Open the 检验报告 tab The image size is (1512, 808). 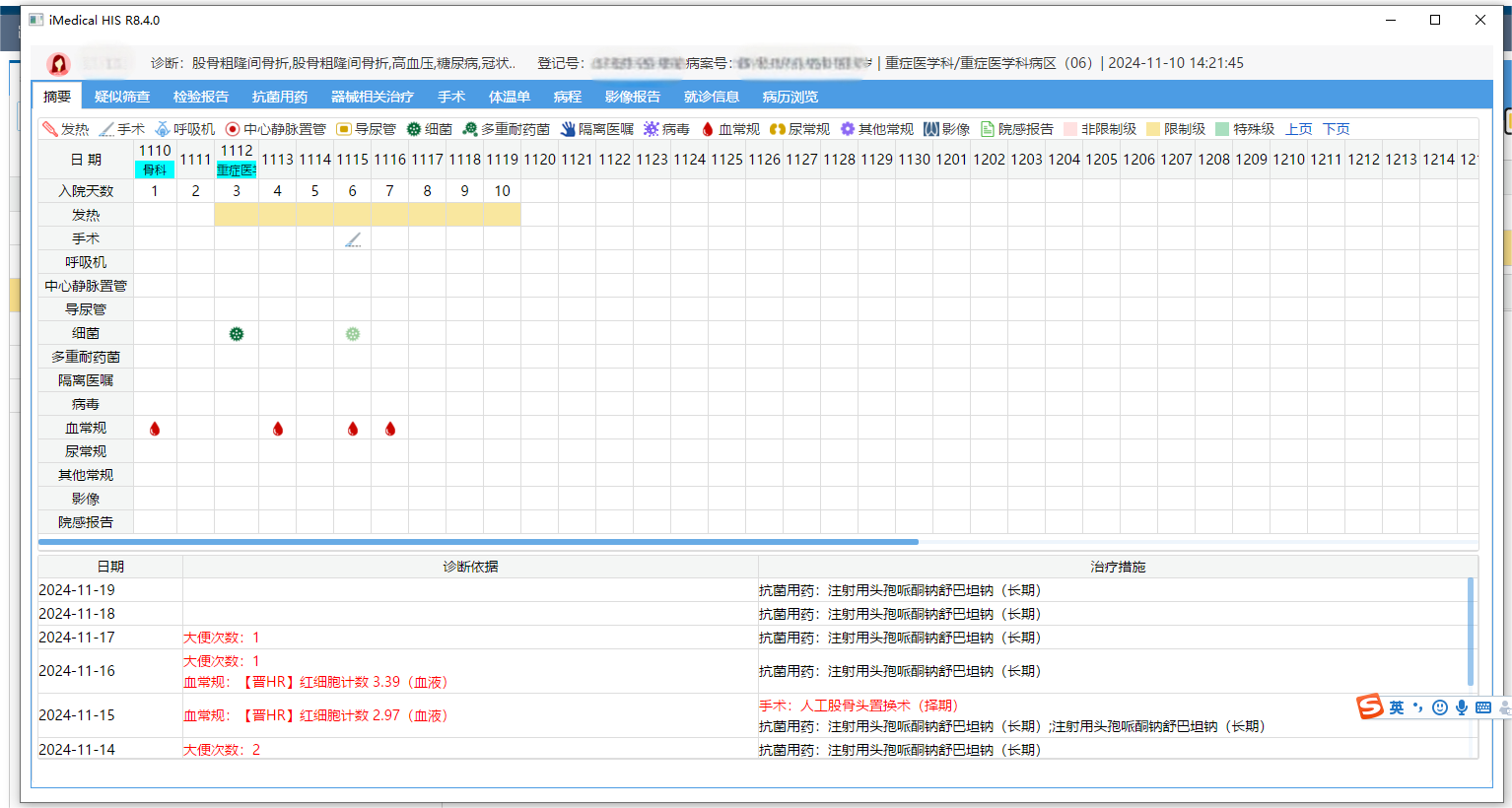(x=201, y=97)
